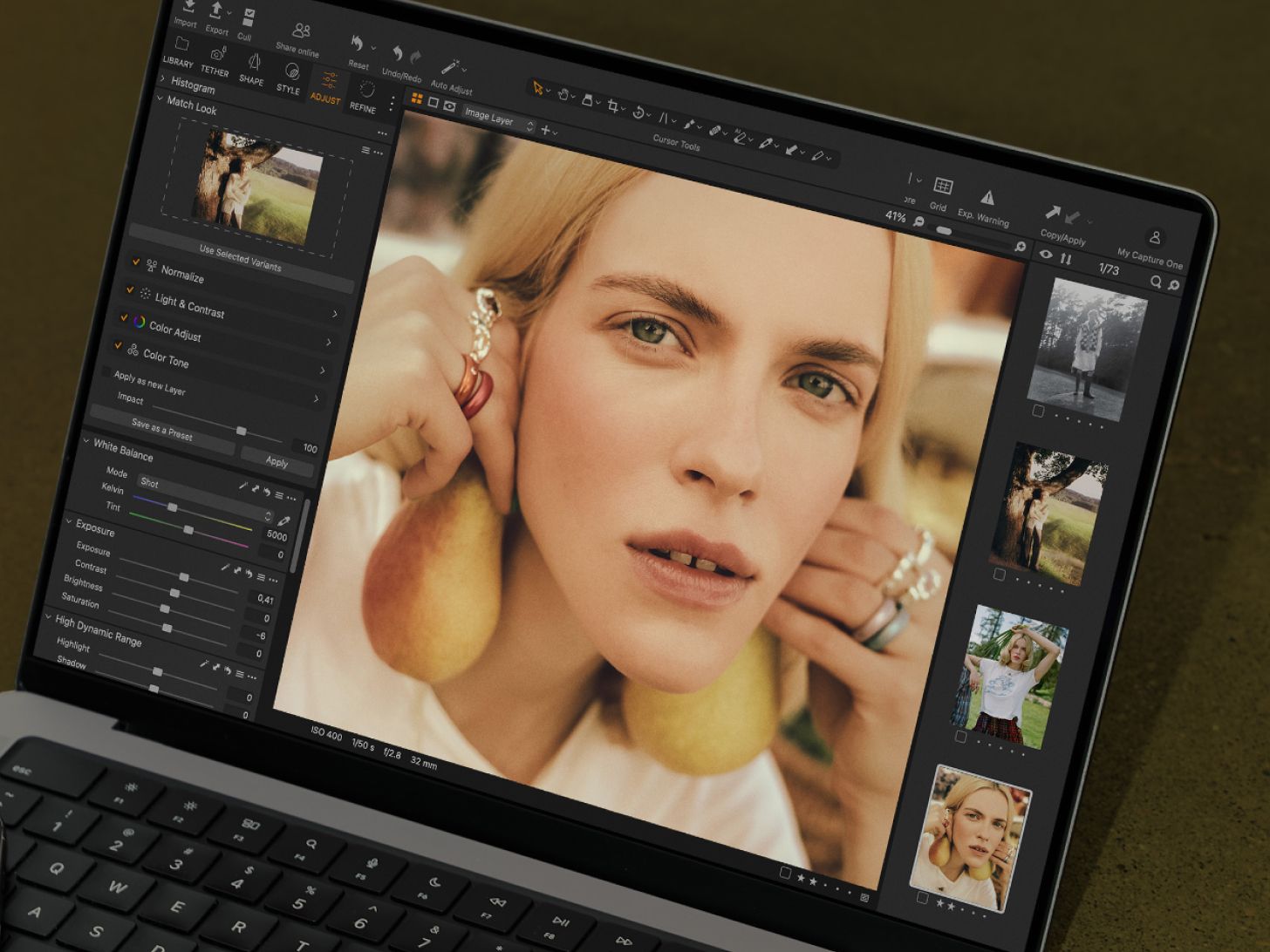Switch to the LIBRARY tool tab
The width and height of the screenshot is (1270, 952).
click(x=179, y=52)
